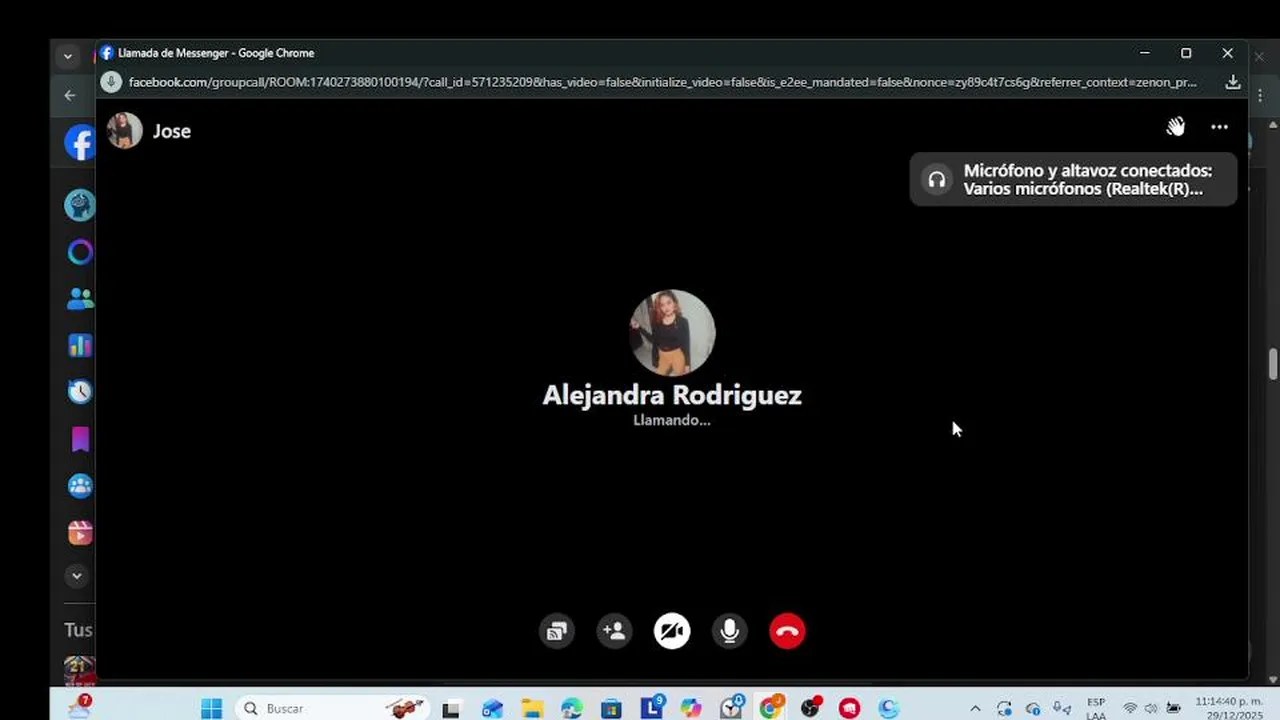The image size is (1280, 720).
Task: Open Task View on the taskbar
Action: [x=452, y=708]
